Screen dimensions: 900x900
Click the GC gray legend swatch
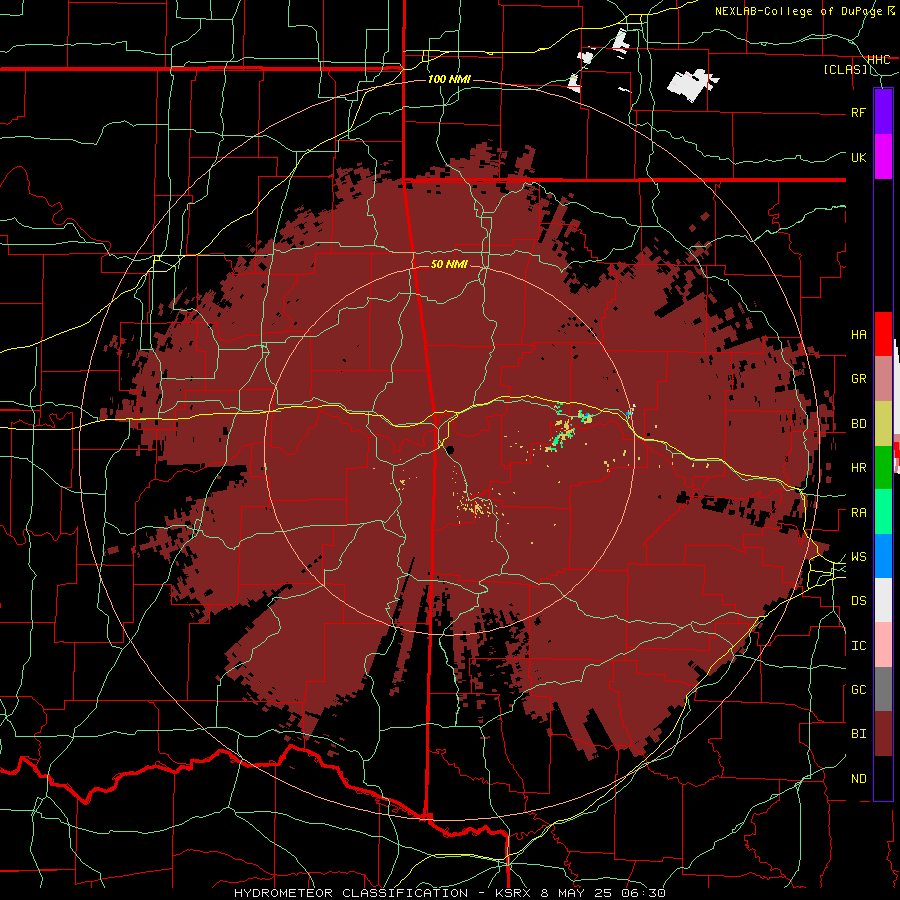coord(883,689)
